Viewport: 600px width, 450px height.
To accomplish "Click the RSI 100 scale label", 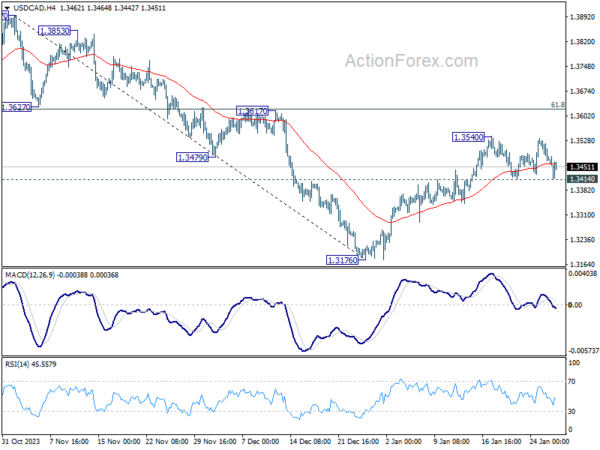I will click(574, 363).
